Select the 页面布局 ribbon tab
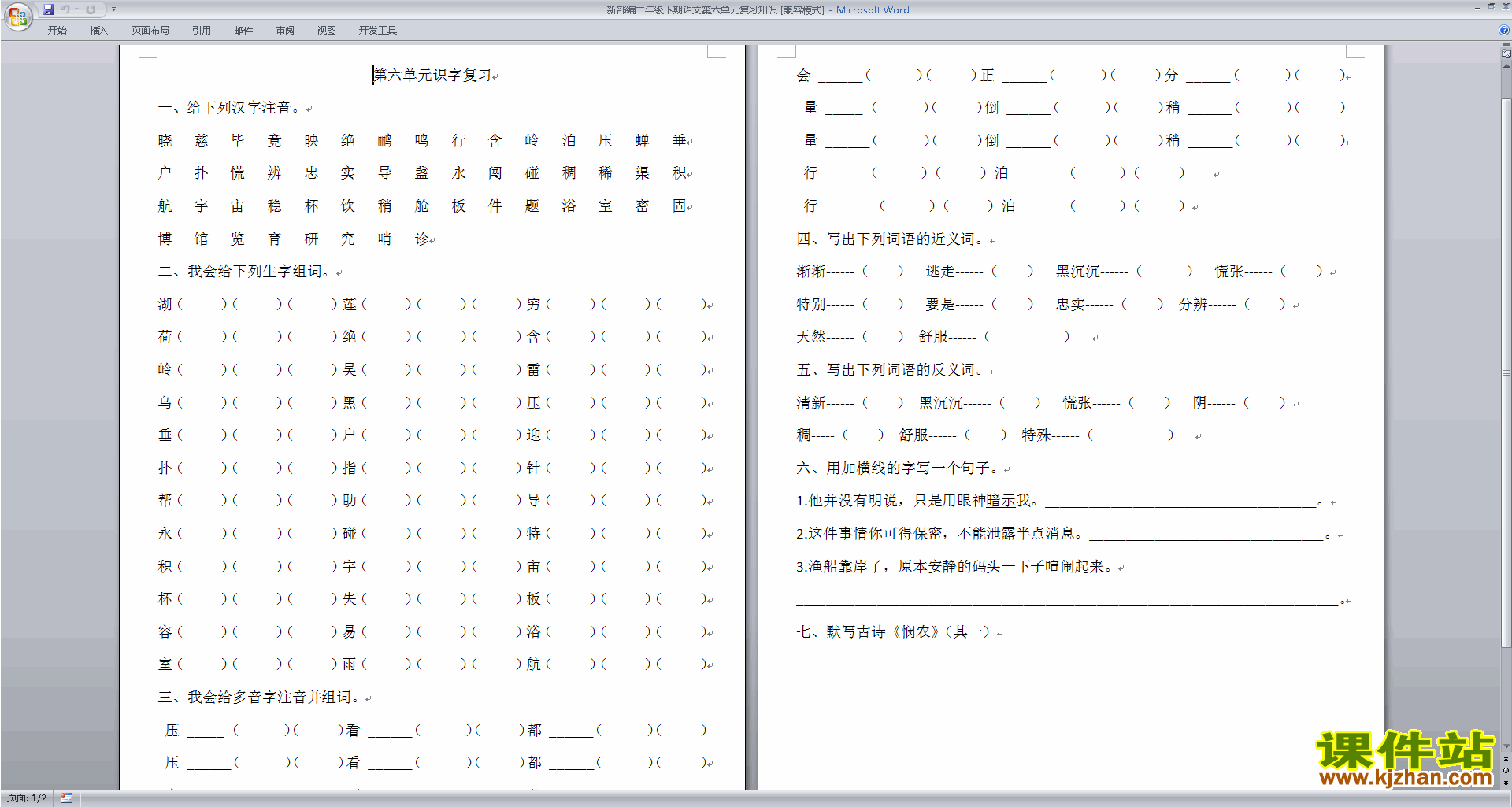Image resolution: width=1512 pixels, height=807 pixels. (x=150, y=30)
